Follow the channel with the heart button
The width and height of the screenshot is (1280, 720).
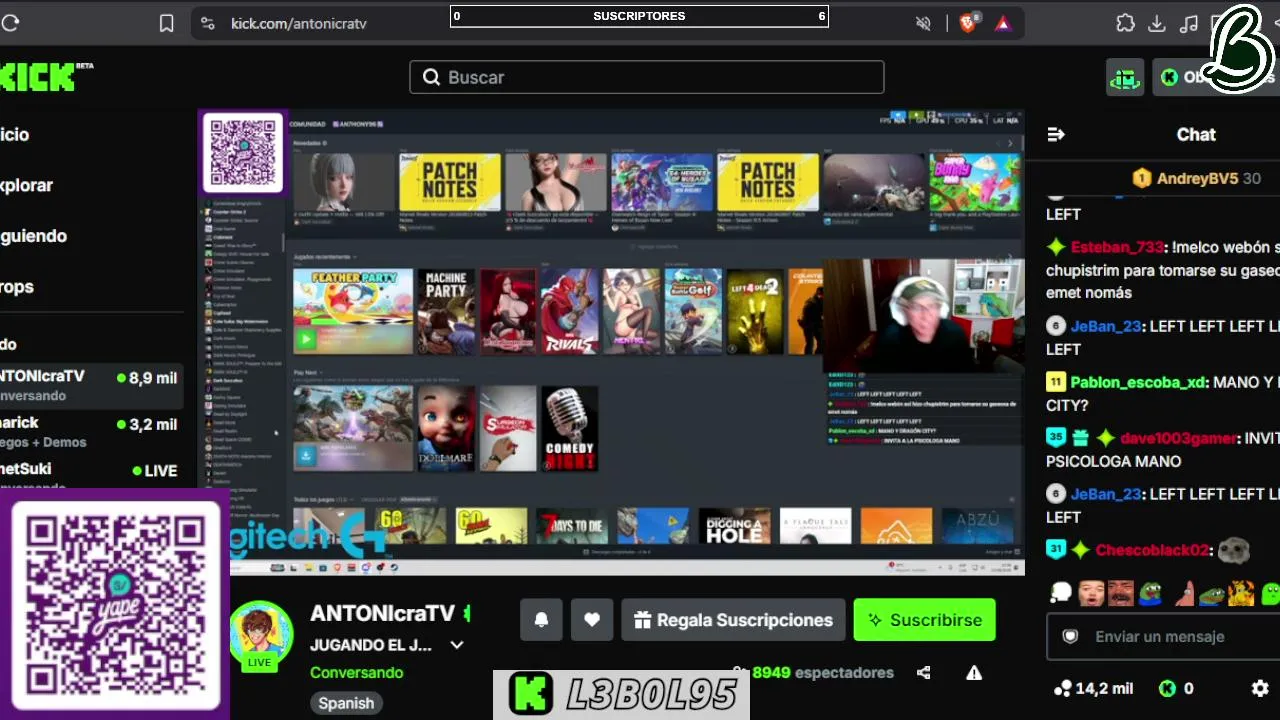point(592,620)
